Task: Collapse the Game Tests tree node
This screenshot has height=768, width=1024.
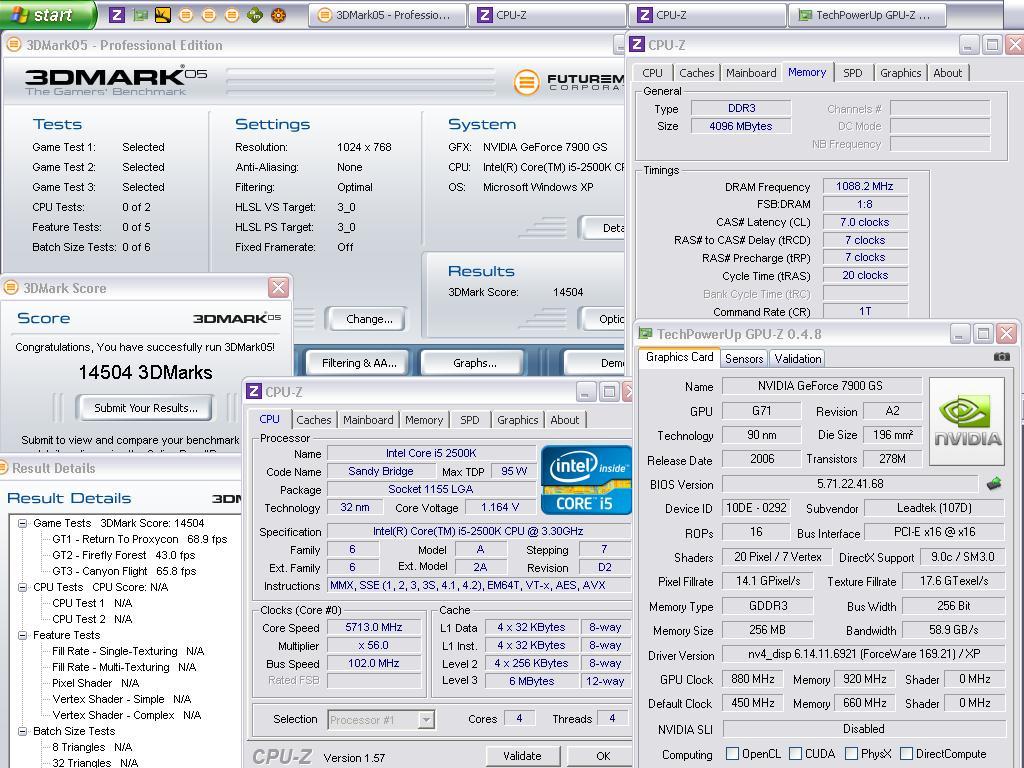Action: (22, 523)
